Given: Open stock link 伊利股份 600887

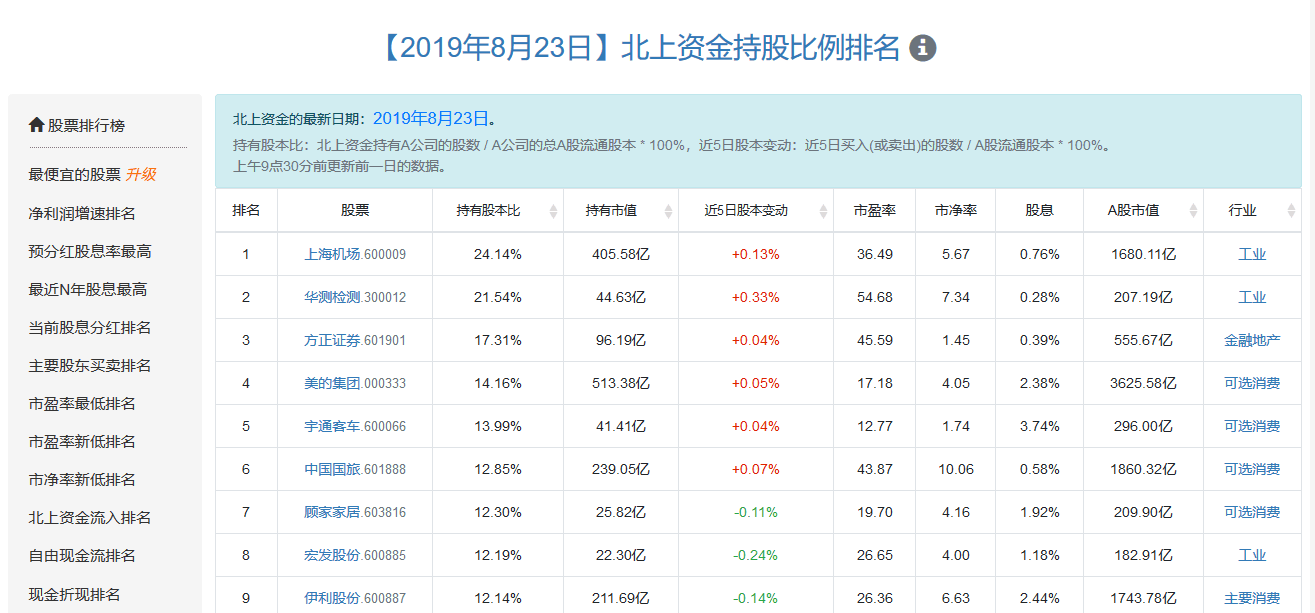Looking at the screenshot, I should (x=355, y=598).
